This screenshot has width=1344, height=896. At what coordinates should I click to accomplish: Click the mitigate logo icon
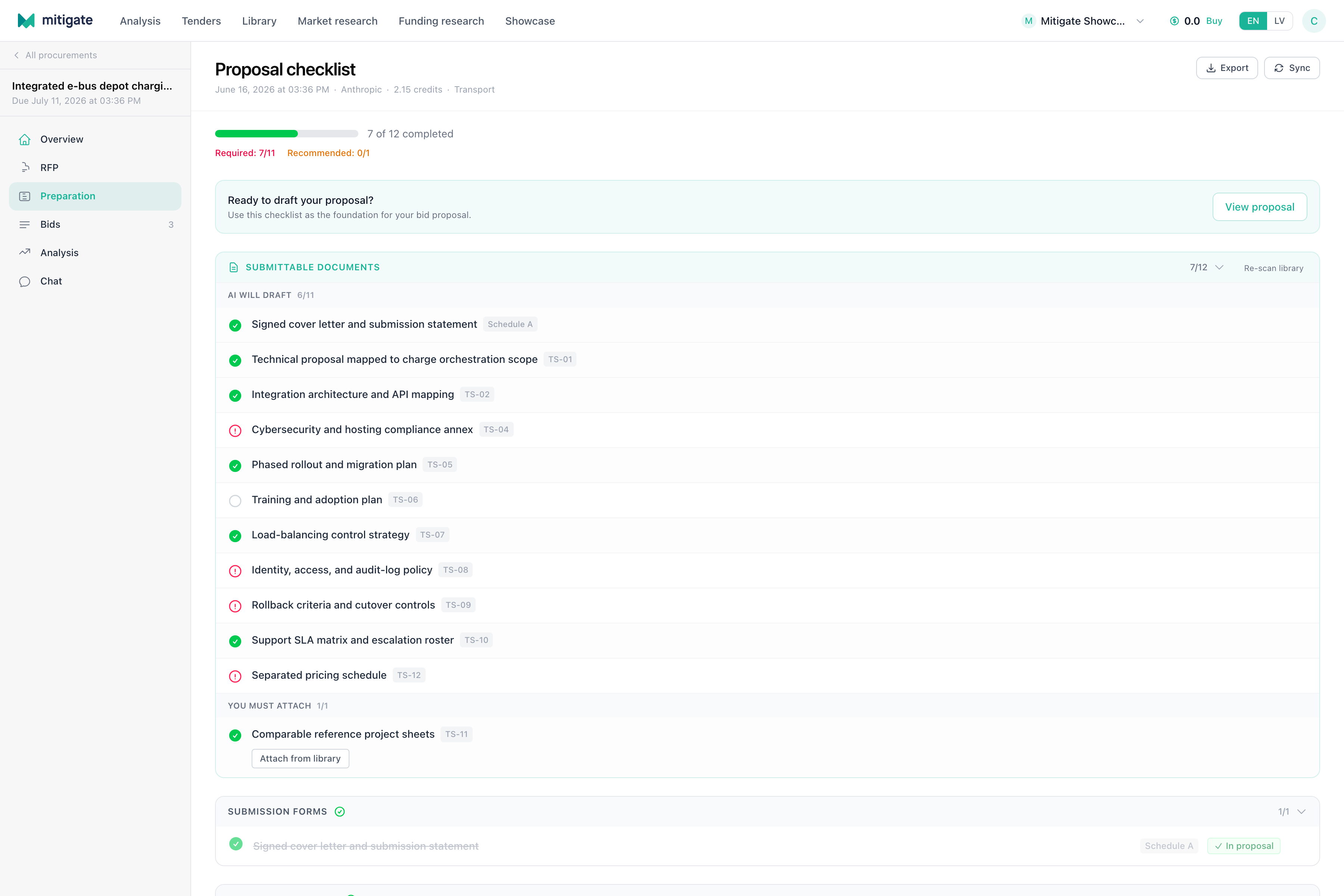point(26,21)
